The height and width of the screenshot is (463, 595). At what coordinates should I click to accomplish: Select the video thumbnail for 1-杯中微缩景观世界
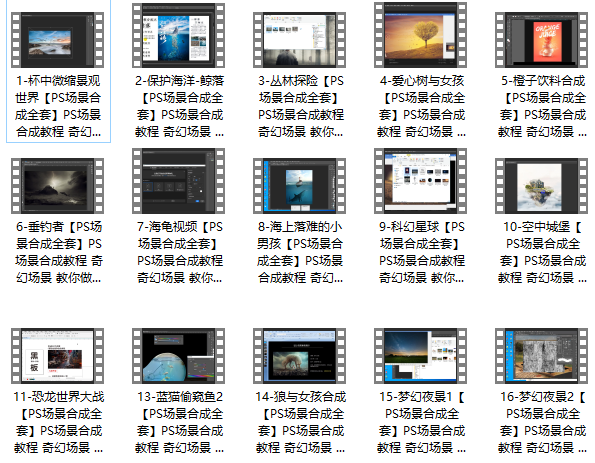point(57,39)
